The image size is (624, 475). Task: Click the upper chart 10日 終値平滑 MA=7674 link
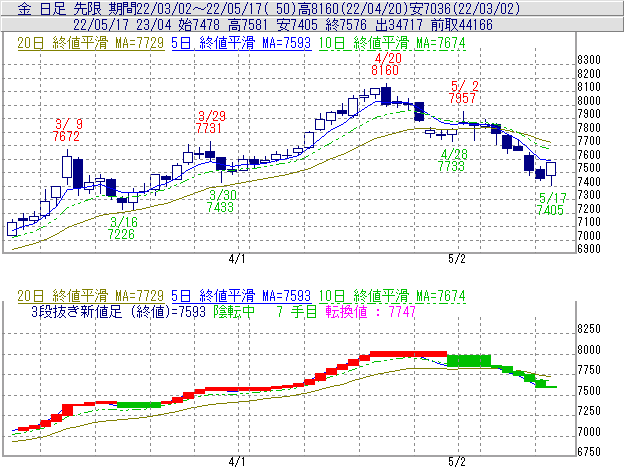(392, 43)
